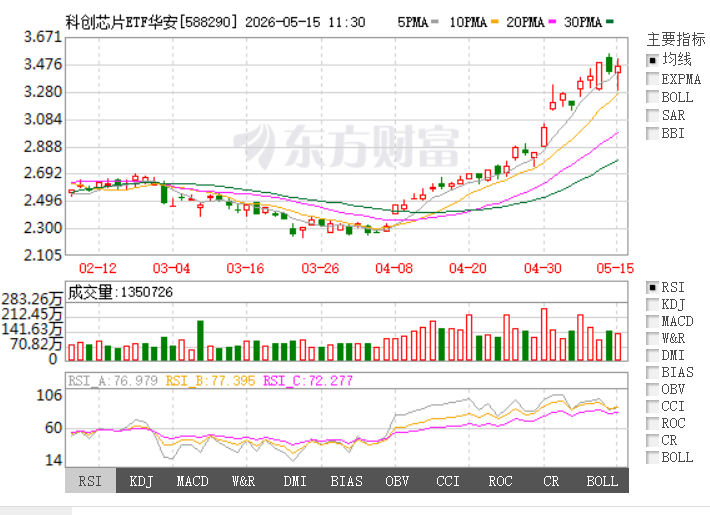The width and height of the screenshot is (710, 515).
Task: Select the DMI sub-indicator radio option
Action: point(652,355)
